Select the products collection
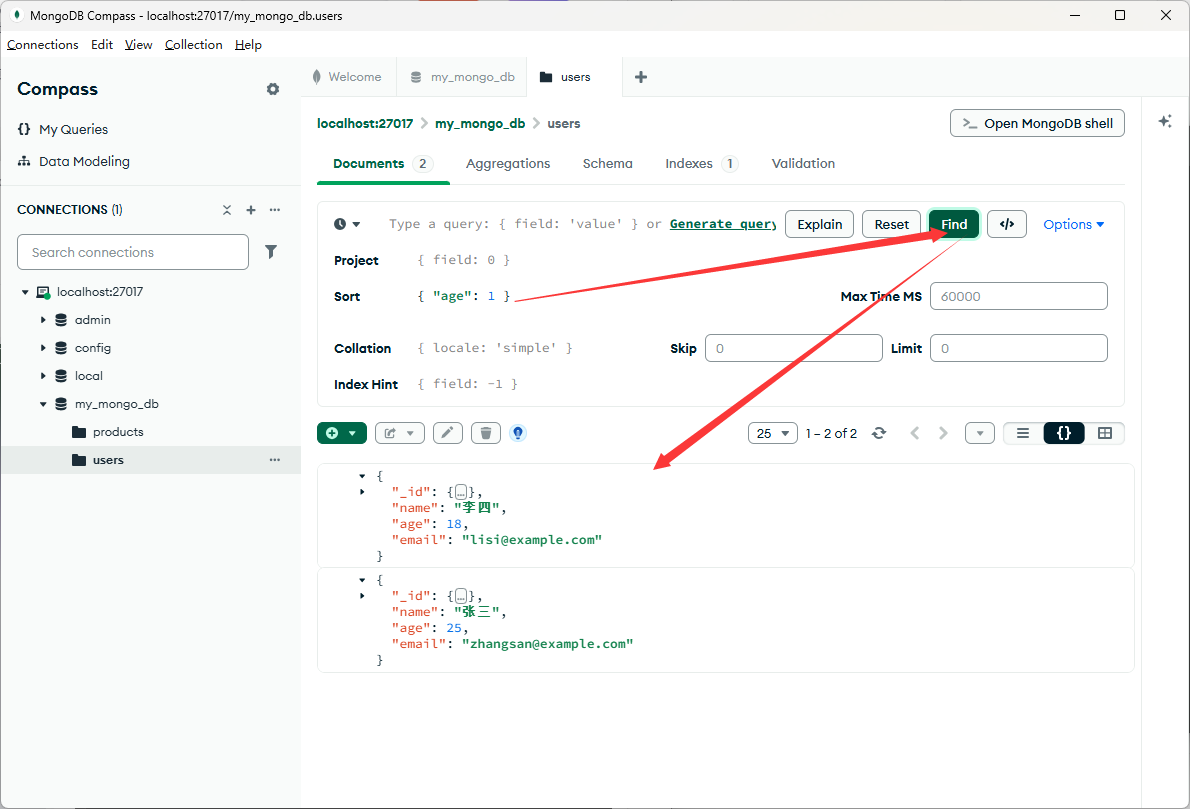Viewport: 1190px width, 809px height. pos(118,432)
